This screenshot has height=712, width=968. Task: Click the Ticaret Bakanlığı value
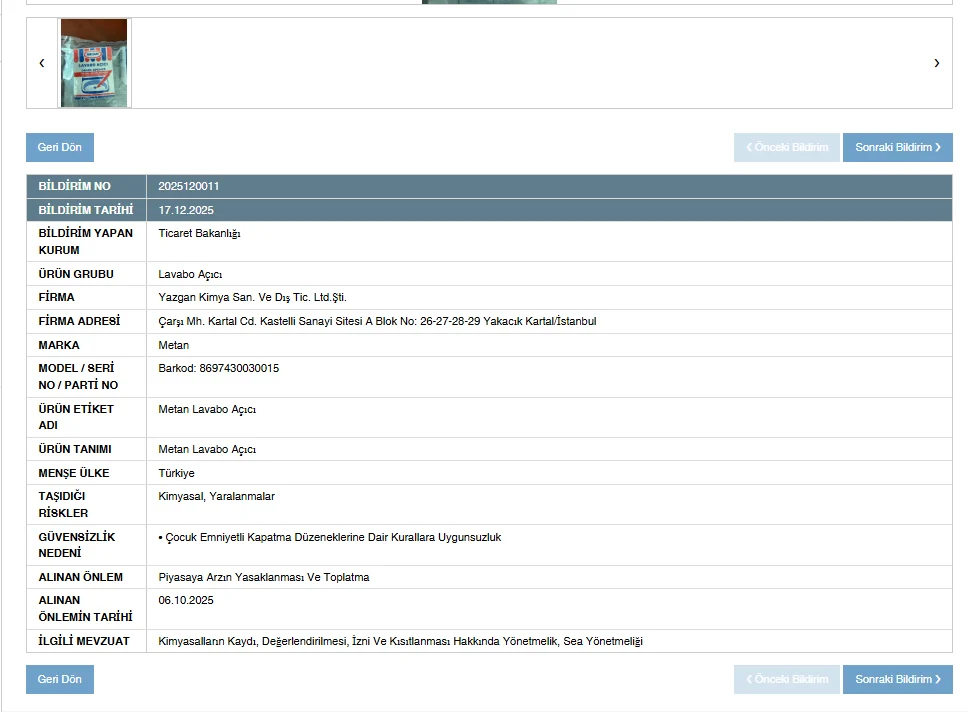click(200, 234)
